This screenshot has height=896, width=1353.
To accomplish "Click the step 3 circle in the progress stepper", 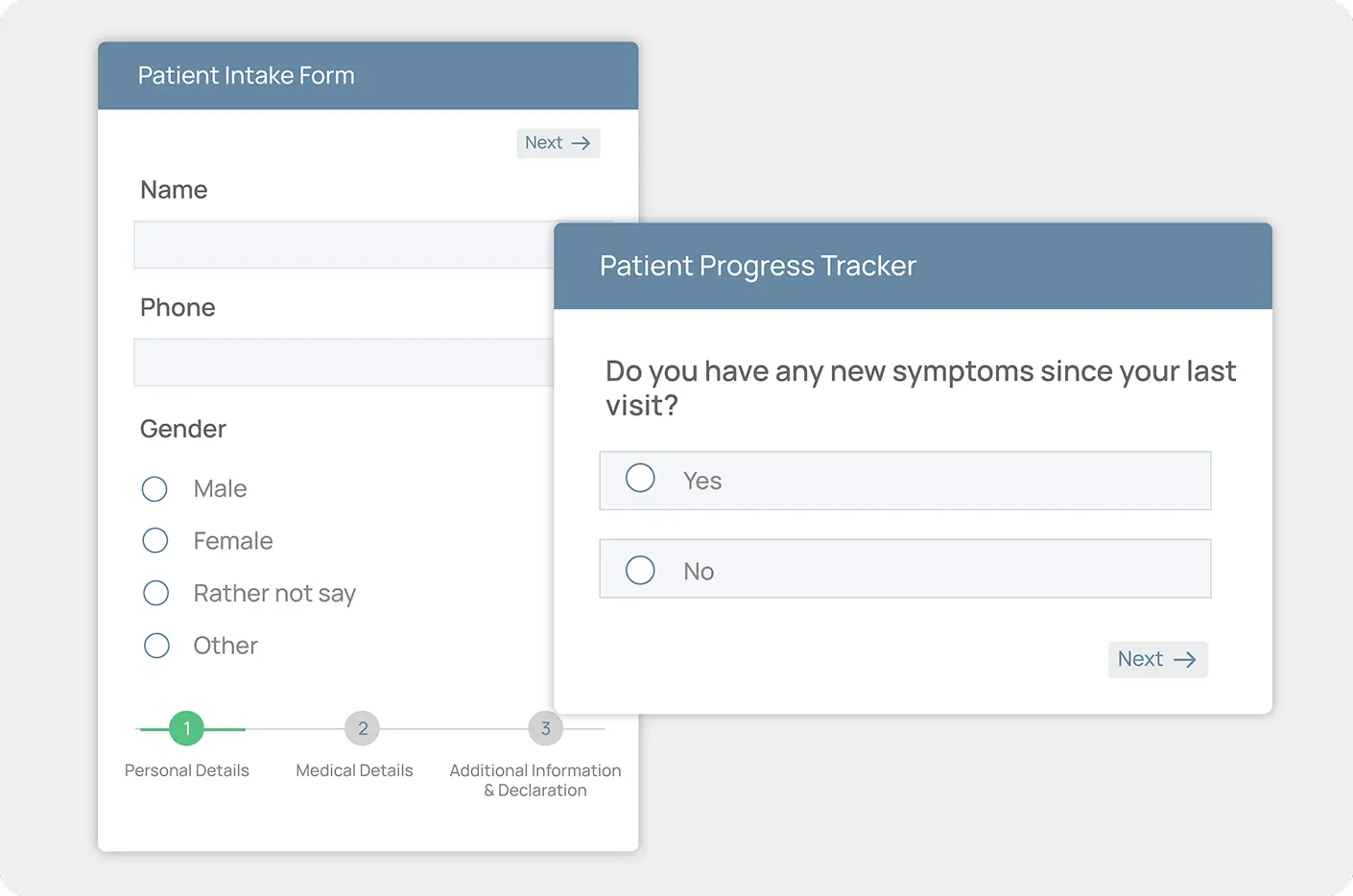I will (545, 728).
